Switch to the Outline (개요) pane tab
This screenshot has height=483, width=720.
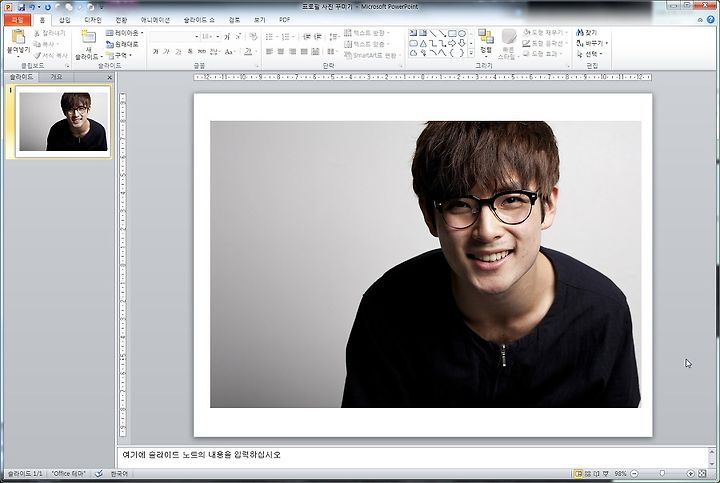pyautogui.click(x=56, y=77)
